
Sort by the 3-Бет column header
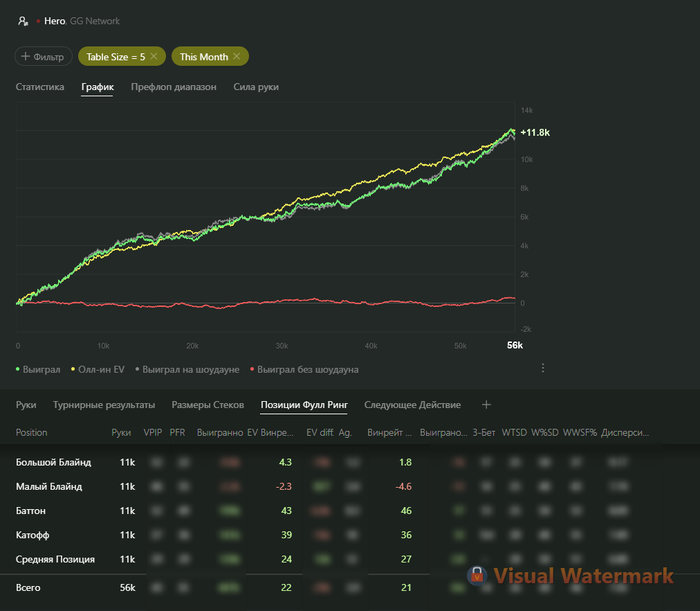click(484, 432)
